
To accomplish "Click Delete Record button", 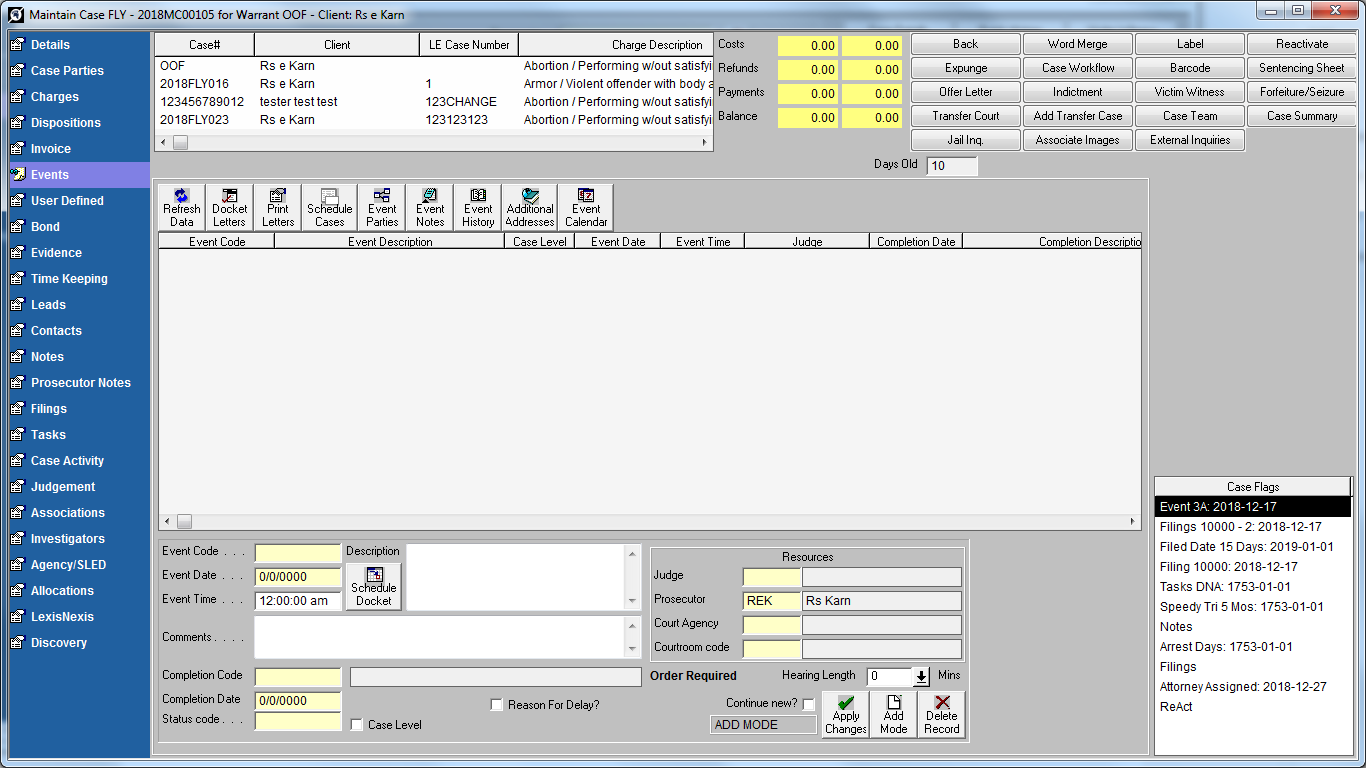I will point(942,715).
